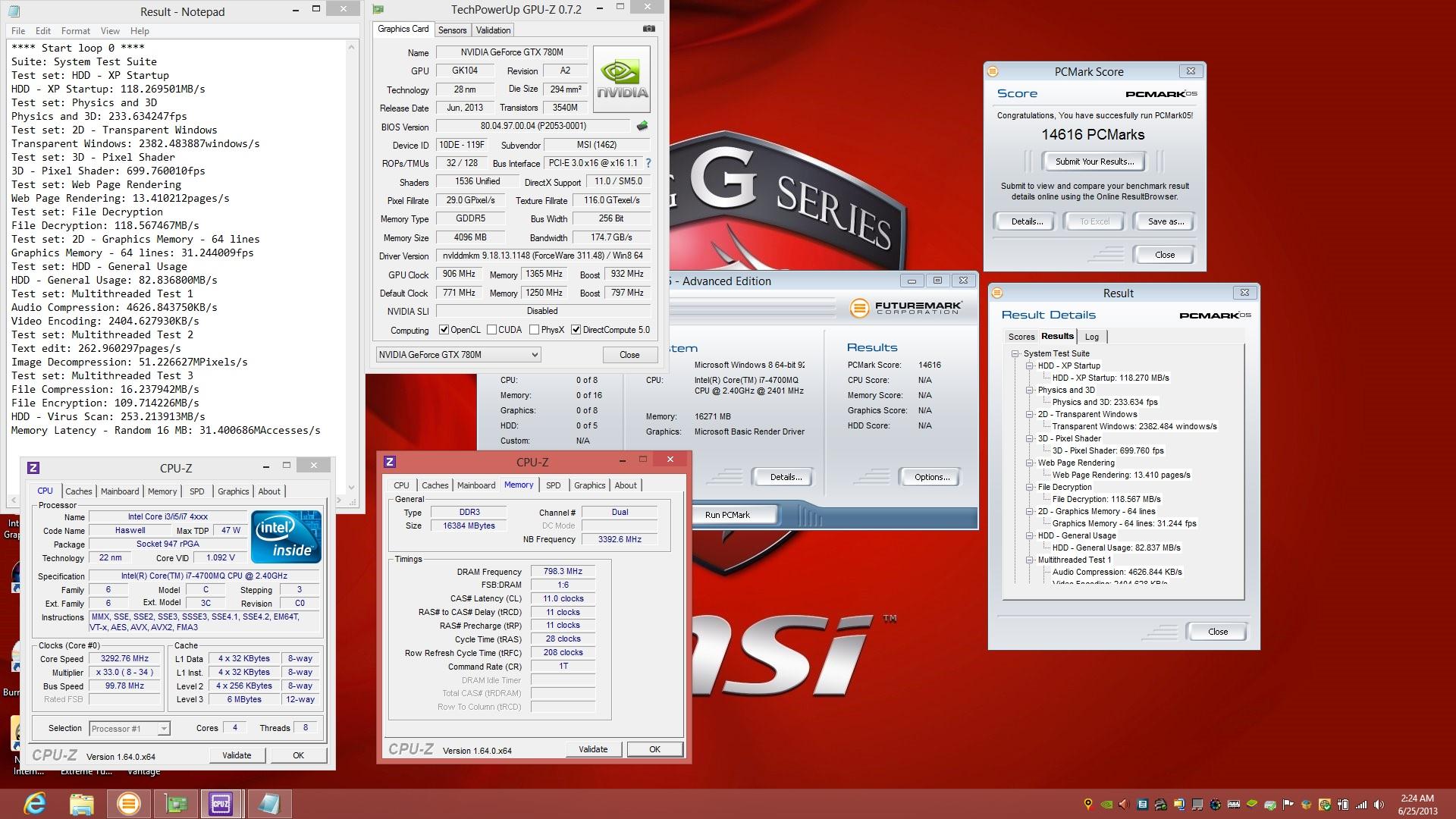Viewport: 1456px width, 819px height.
Task: Click OK in the CPU-Z CPU window
Action: coord(298,755)
